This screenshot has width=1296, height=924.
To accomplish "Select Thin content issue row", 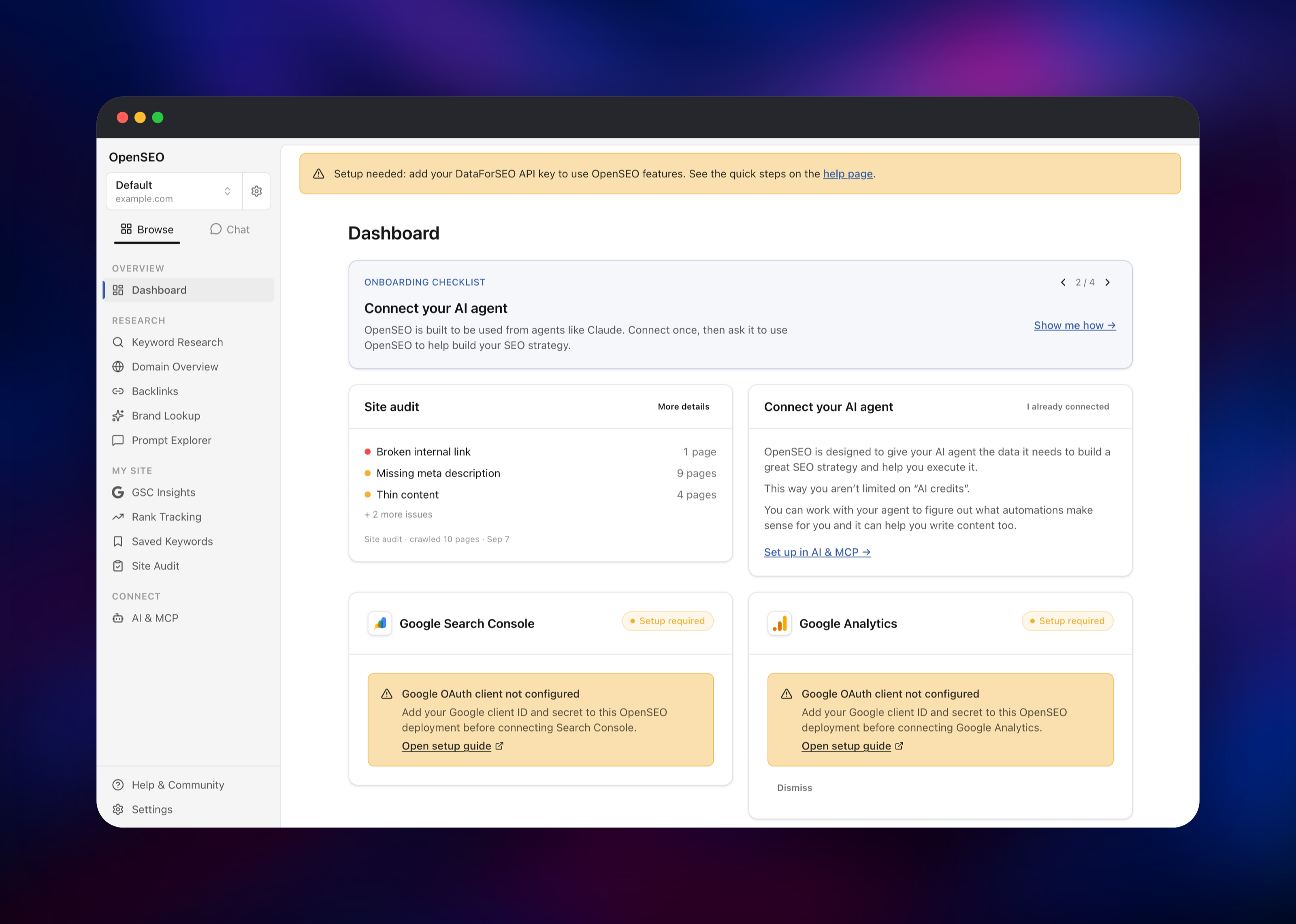I will pyautogui.click(x=540, y=495).
